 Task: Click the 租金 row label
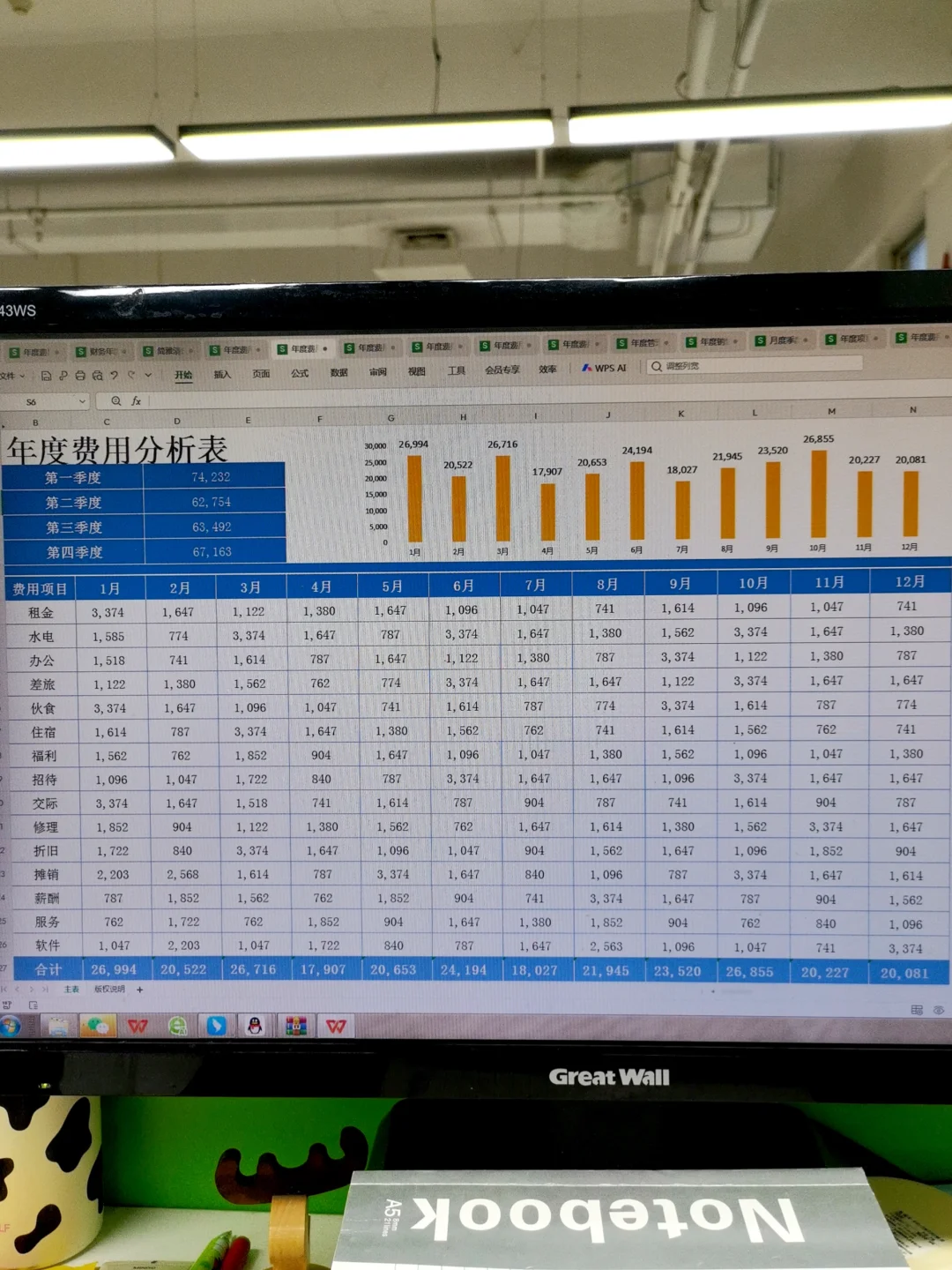[x=41, y=612]
